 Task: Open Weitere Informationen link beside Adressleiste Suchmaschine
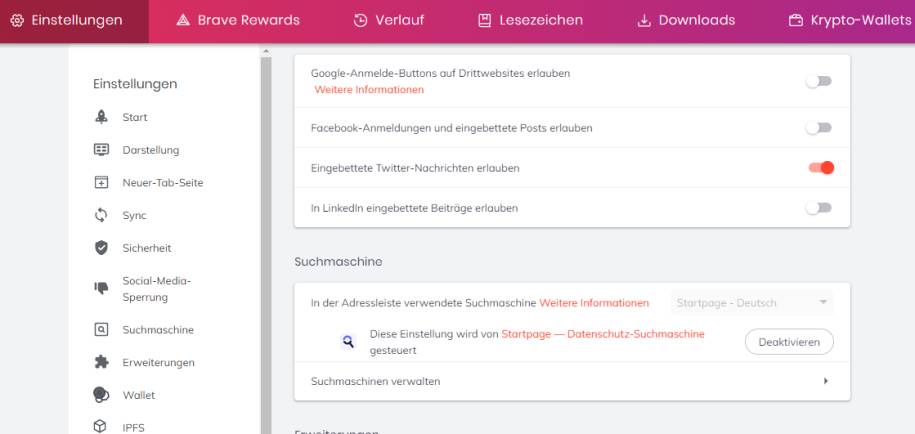594,303
